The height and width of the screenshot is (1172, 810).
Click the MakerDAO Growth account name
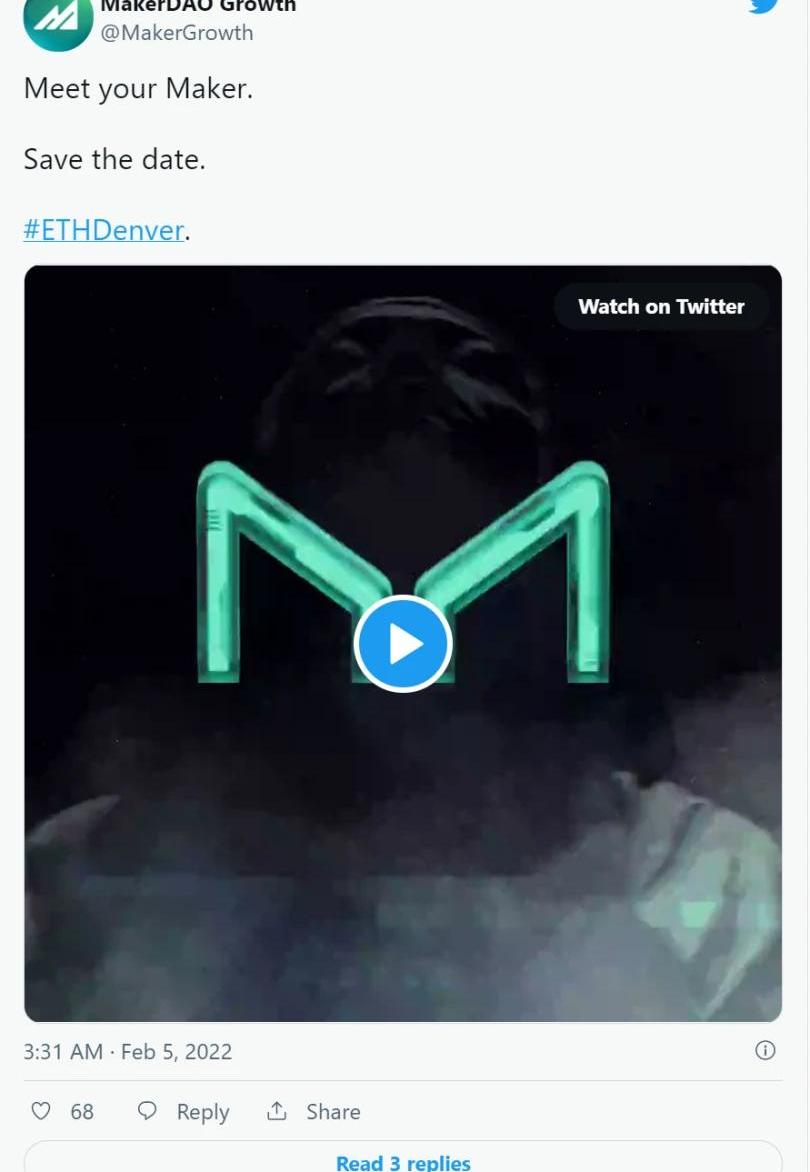(x=198, y=7)
